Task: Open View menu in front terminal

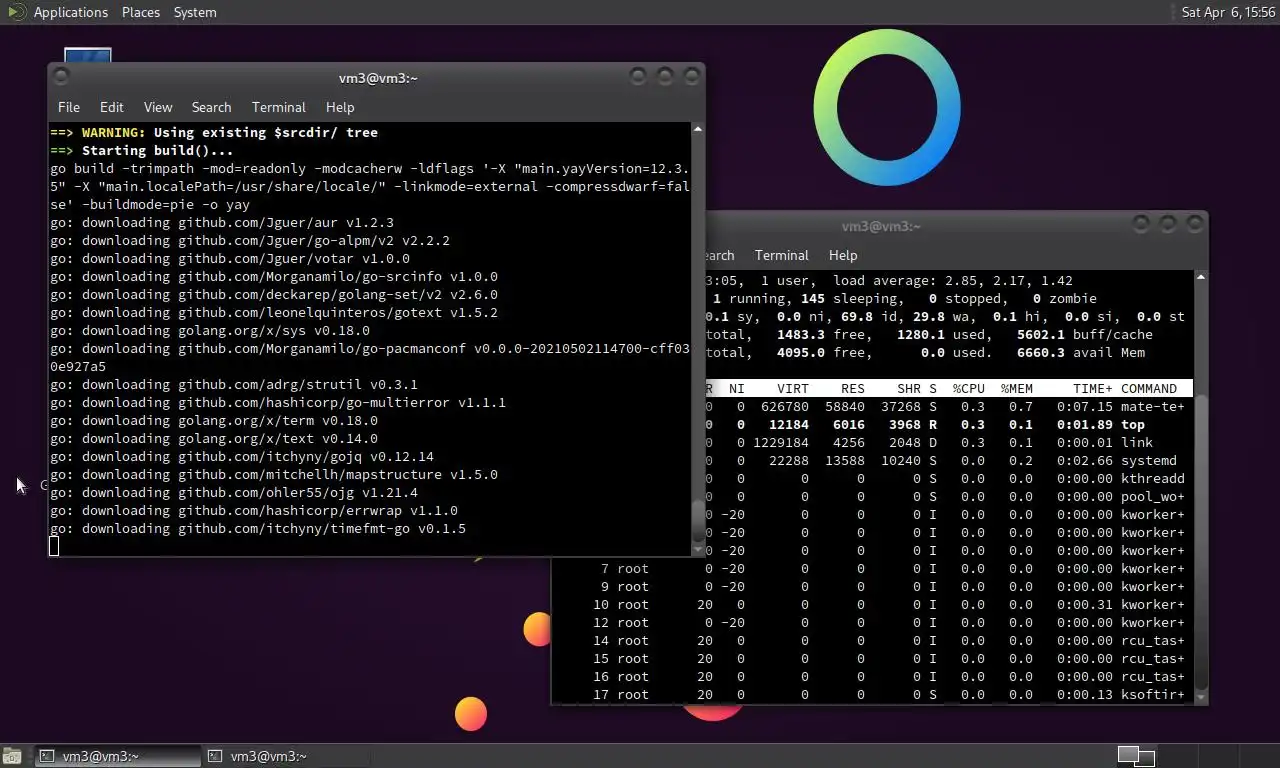Action: coord(158,107)
